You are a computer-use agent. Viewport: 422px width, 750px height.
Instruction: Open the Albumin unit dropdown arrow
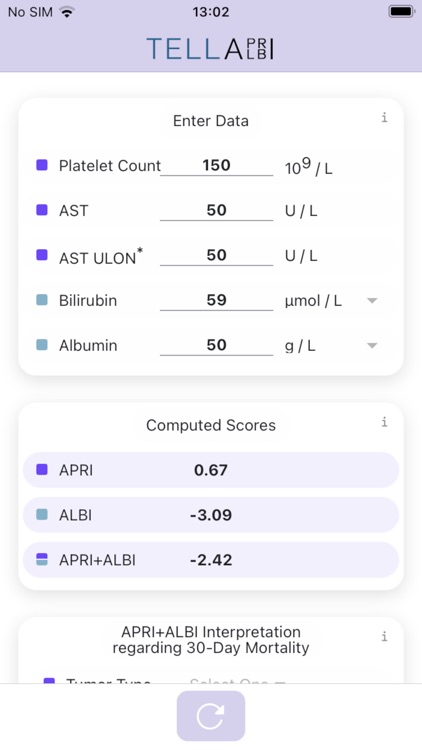372,346
